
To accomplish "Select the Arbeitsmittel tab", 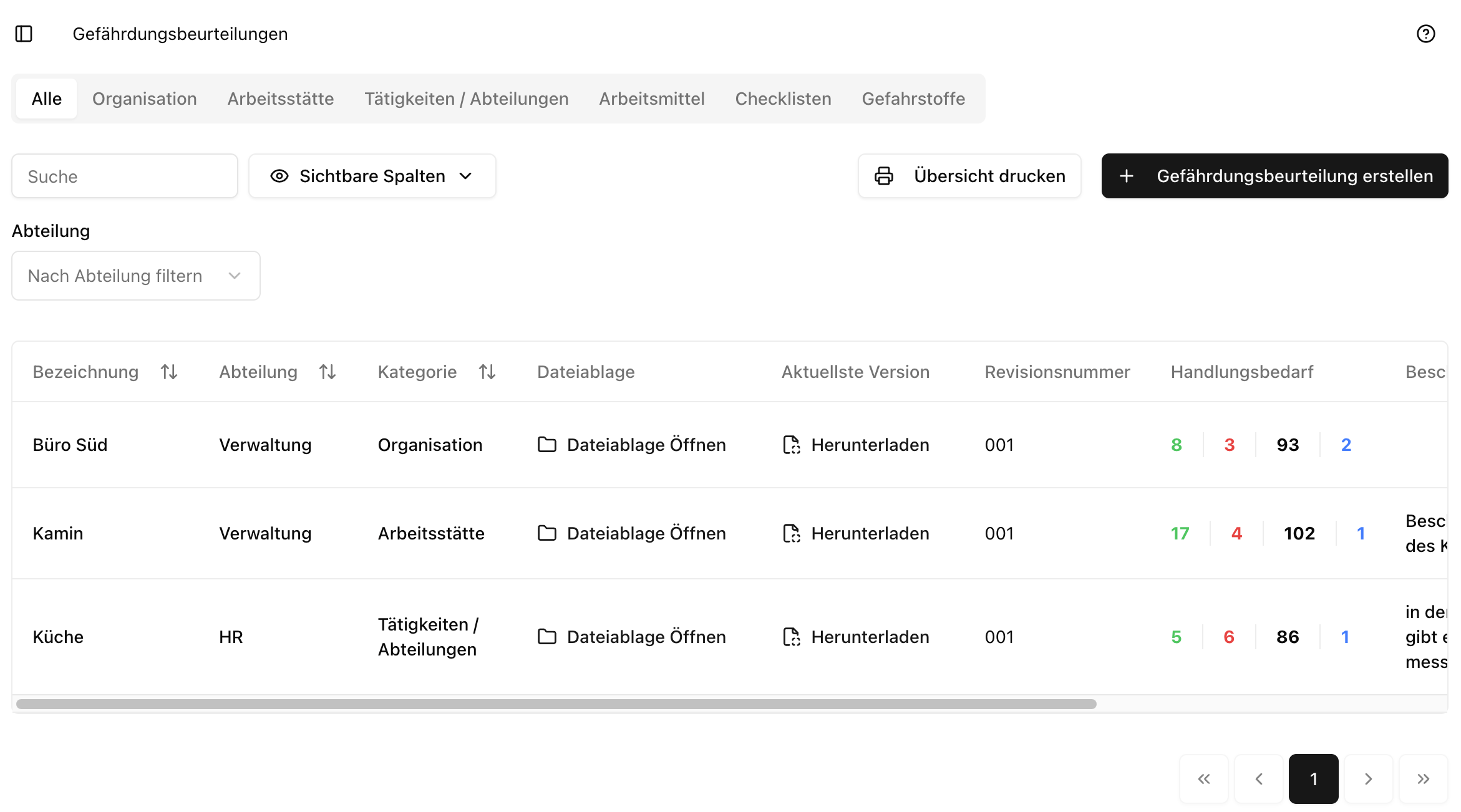I will pos(652,98).
